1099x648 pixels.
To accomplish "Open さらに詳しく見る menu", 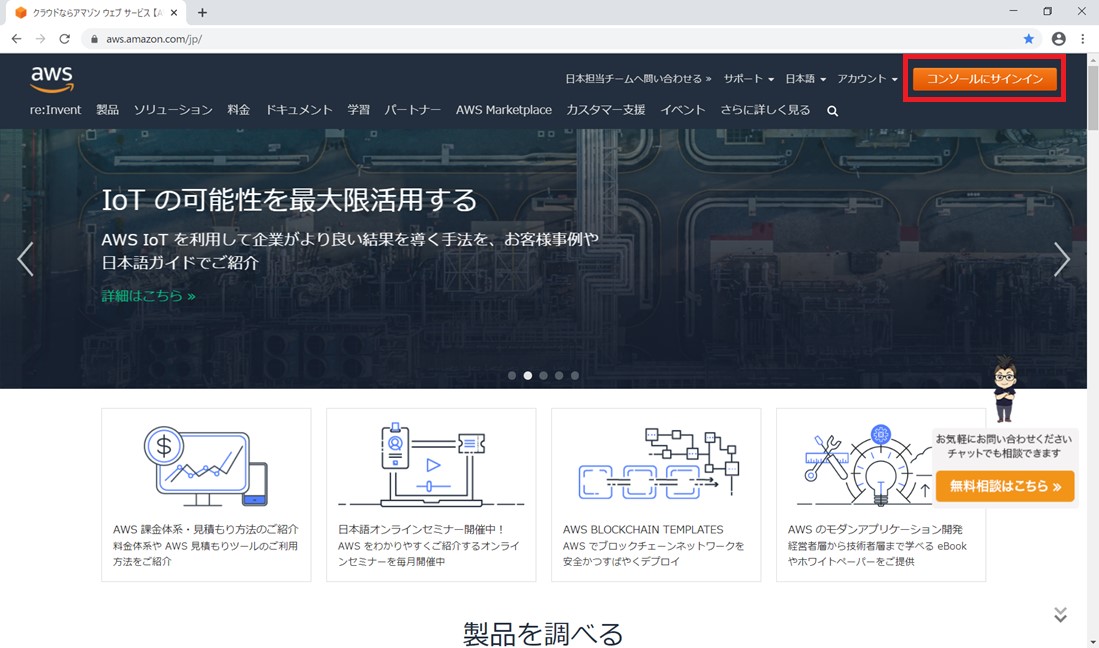I will pyautogui.click(x=765, y=110).
